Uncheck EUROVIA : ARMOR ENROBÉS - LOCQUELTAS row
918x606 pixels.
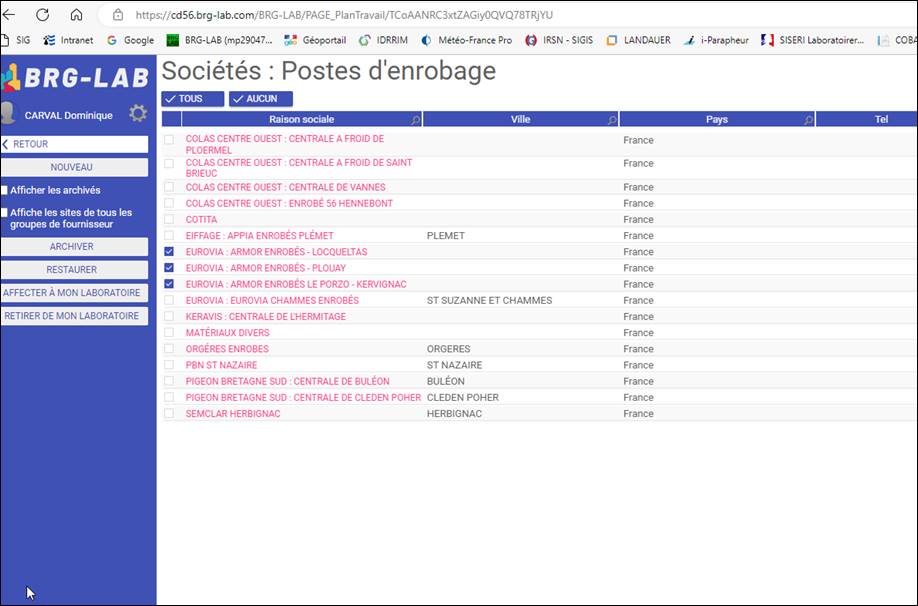click(x=169, y=252)
